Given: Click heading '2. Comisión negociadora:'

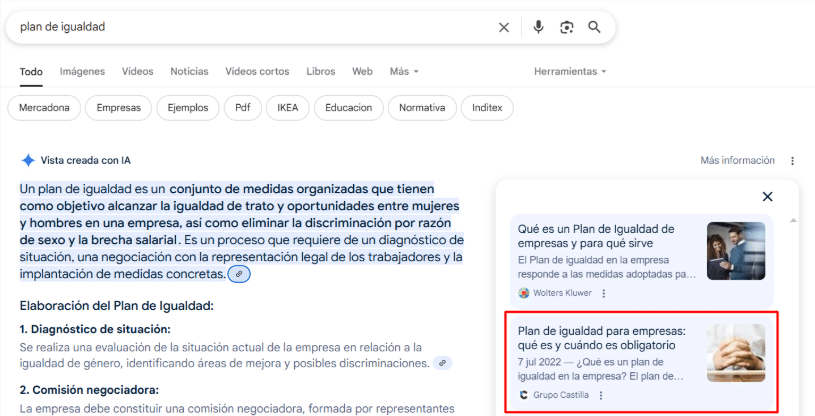Looking at the screenshot, I should pos(89,390).
